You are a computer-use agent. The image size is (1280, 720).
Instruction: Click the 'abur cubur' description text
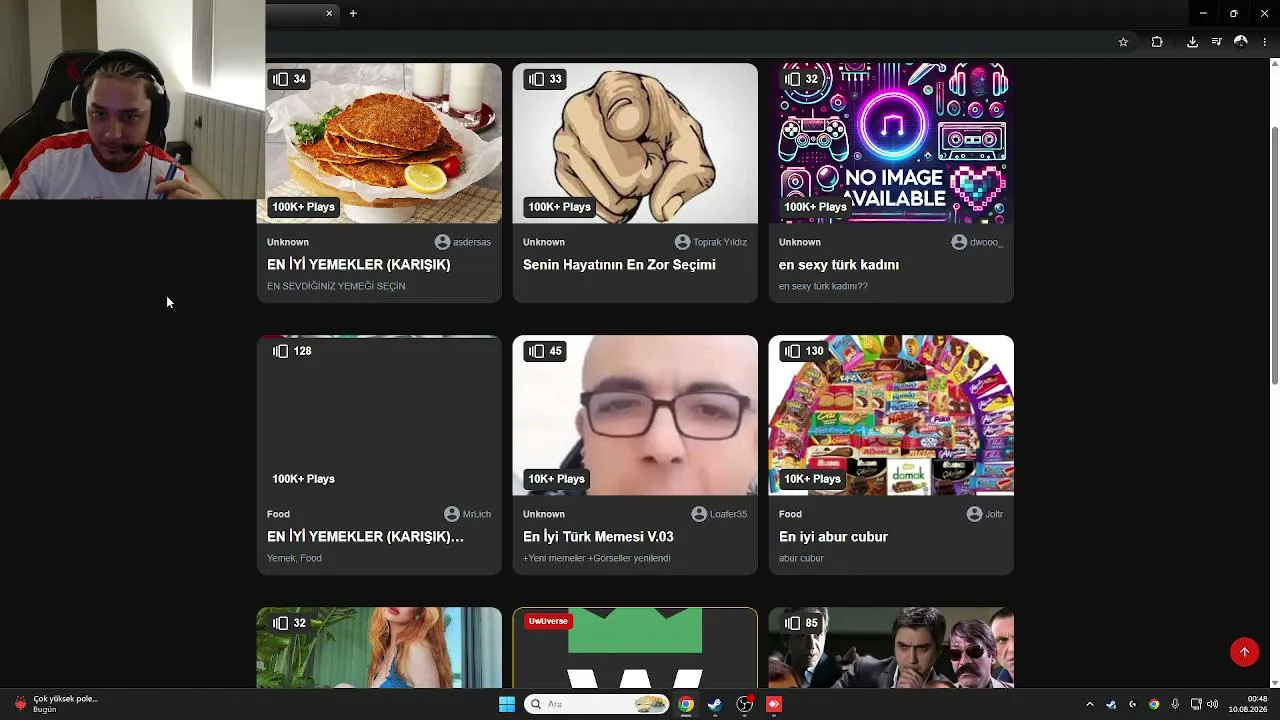coord(801,558)
